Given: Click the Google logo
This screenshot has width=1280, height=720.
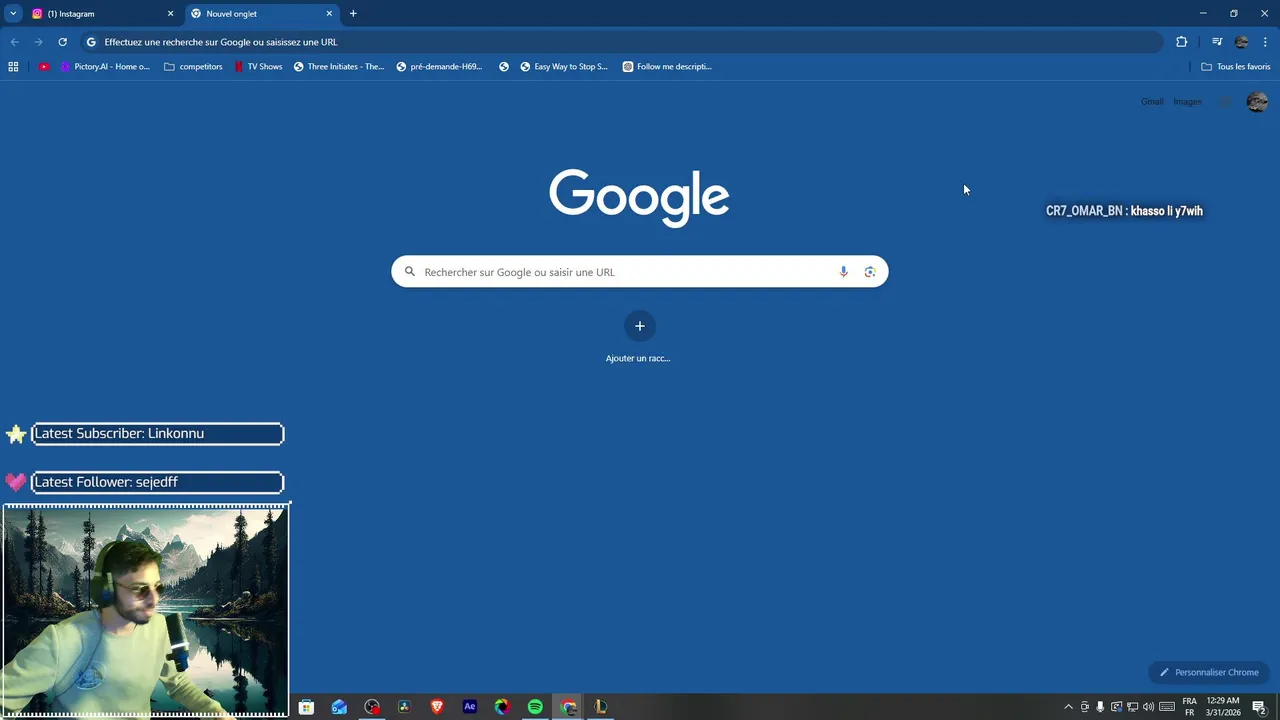Looking at the screenshot, I should pos(639,198).
